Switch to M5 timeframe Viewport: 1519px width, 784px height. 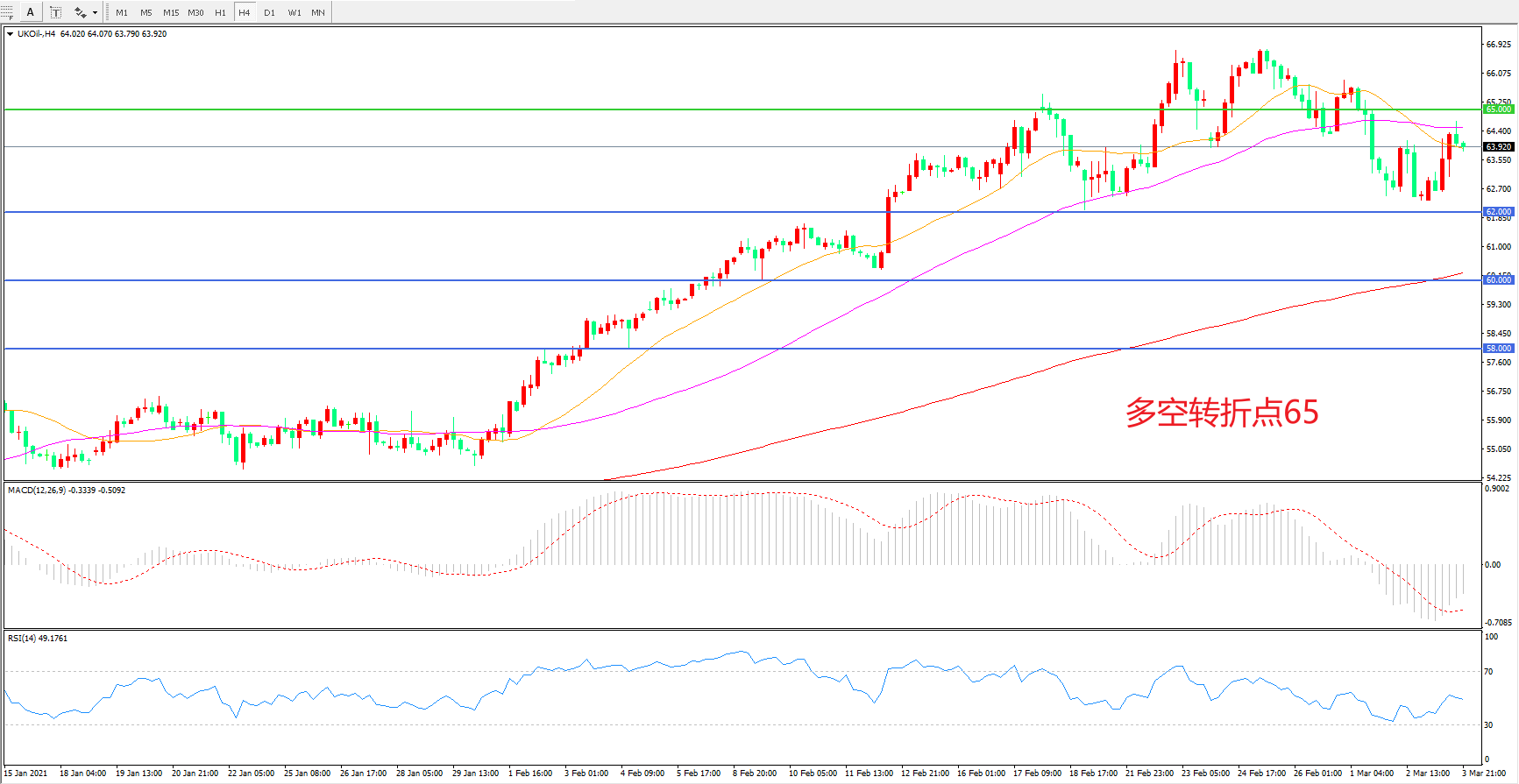tap(146, 12)
